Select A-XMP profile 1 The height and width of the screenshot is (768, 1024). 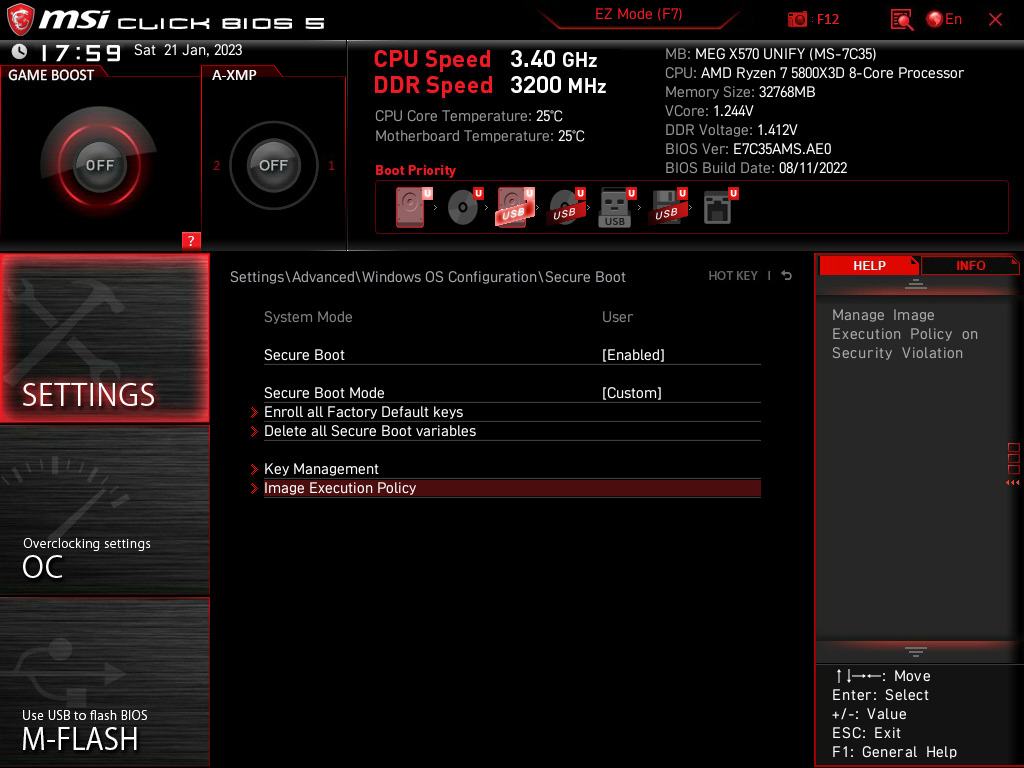pyautogui.click(x=331, y=166)
